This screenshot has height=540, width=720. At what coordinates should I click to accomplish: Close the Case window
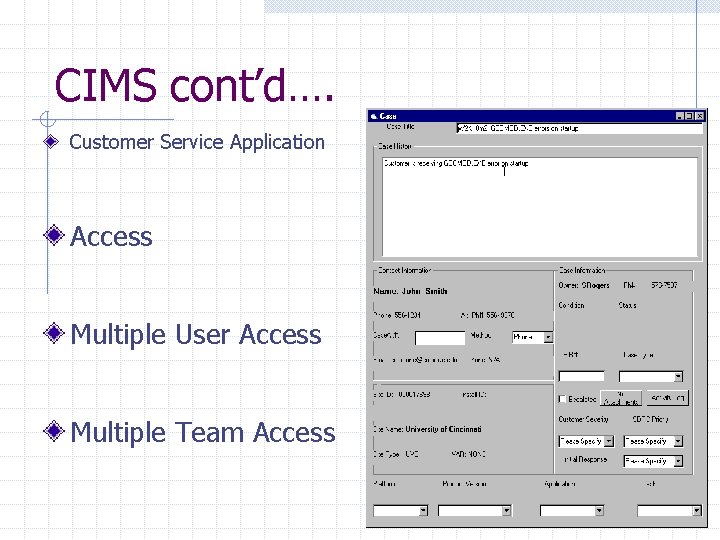699,116
